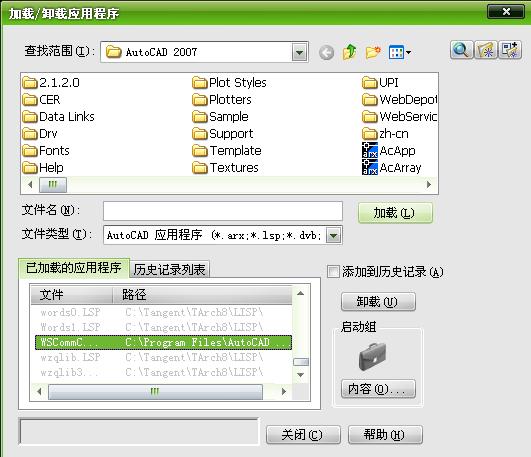Open the Data Links folder
Screen dimensions: 531x457
59,117
